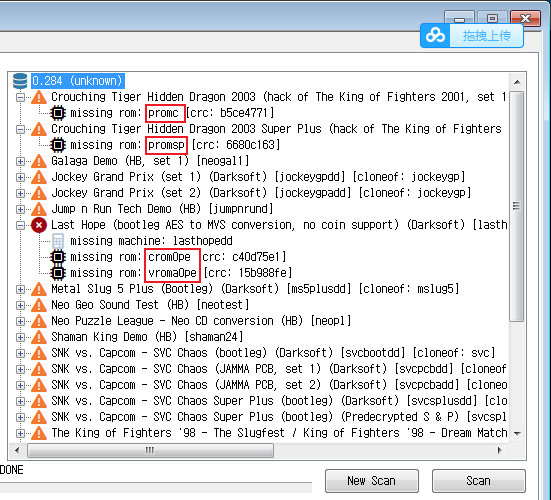Click the Scan button
551x500 pixels.
point(479,481)
